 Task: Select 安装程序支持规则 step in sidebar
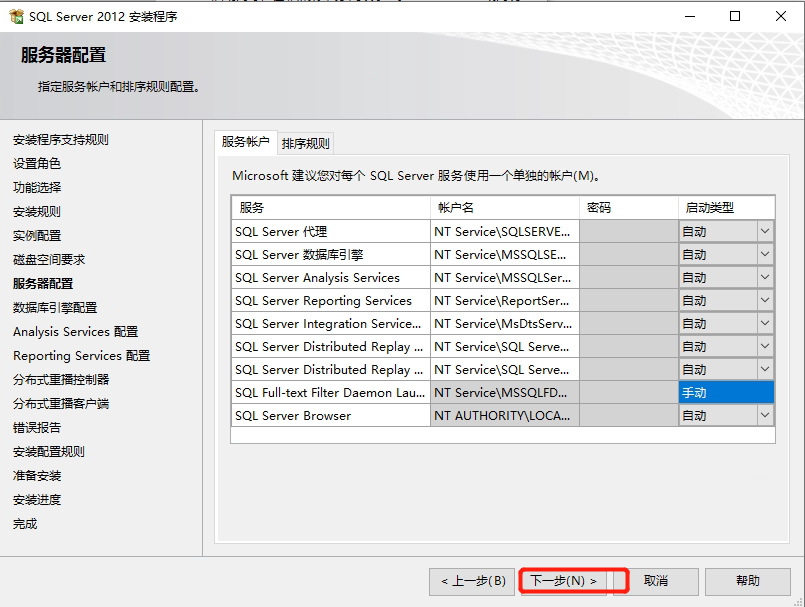click(x=61, y=140)
